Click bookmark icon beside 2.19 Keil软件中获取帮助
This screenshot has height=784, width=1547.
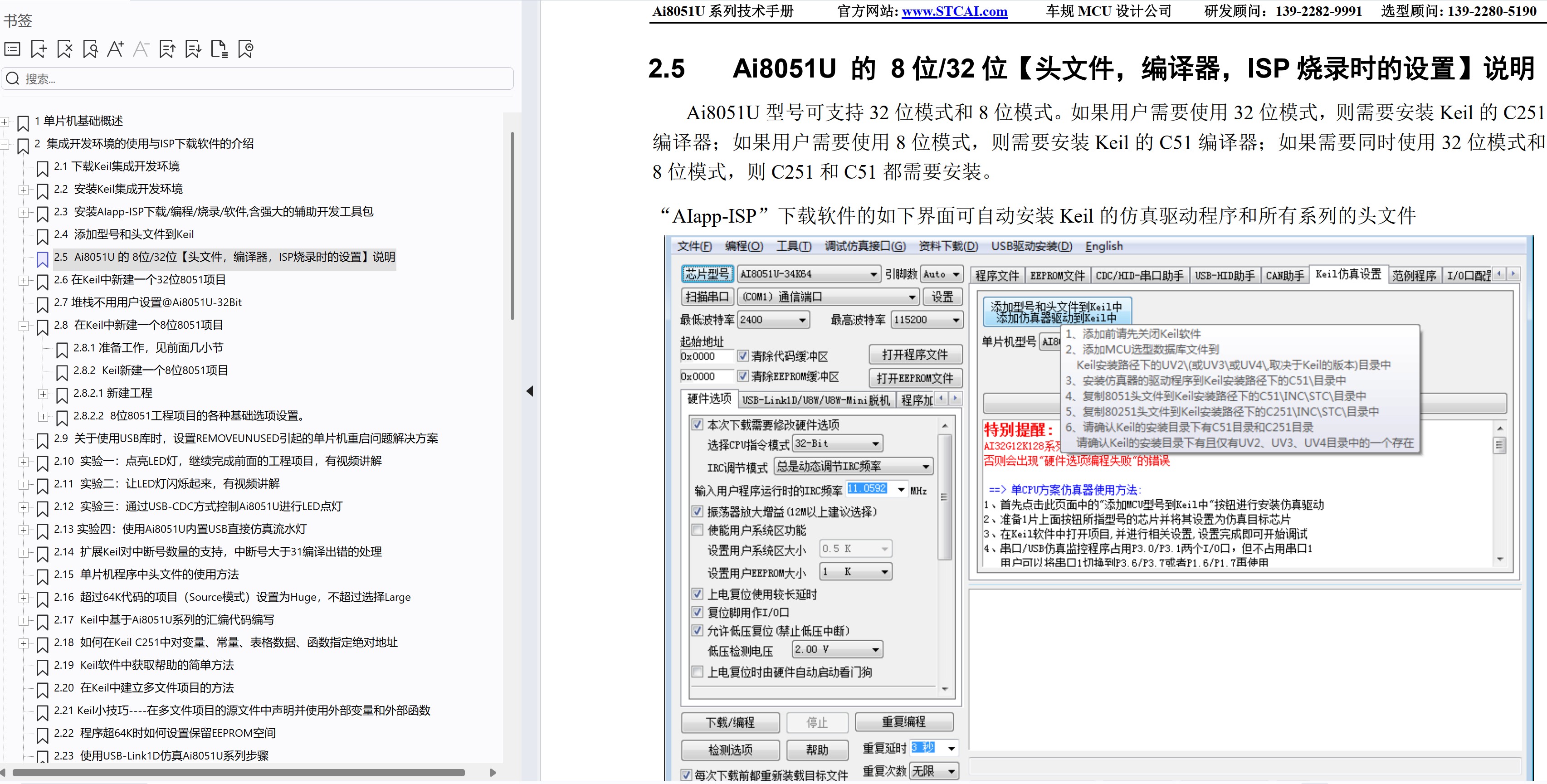(42, 667)
